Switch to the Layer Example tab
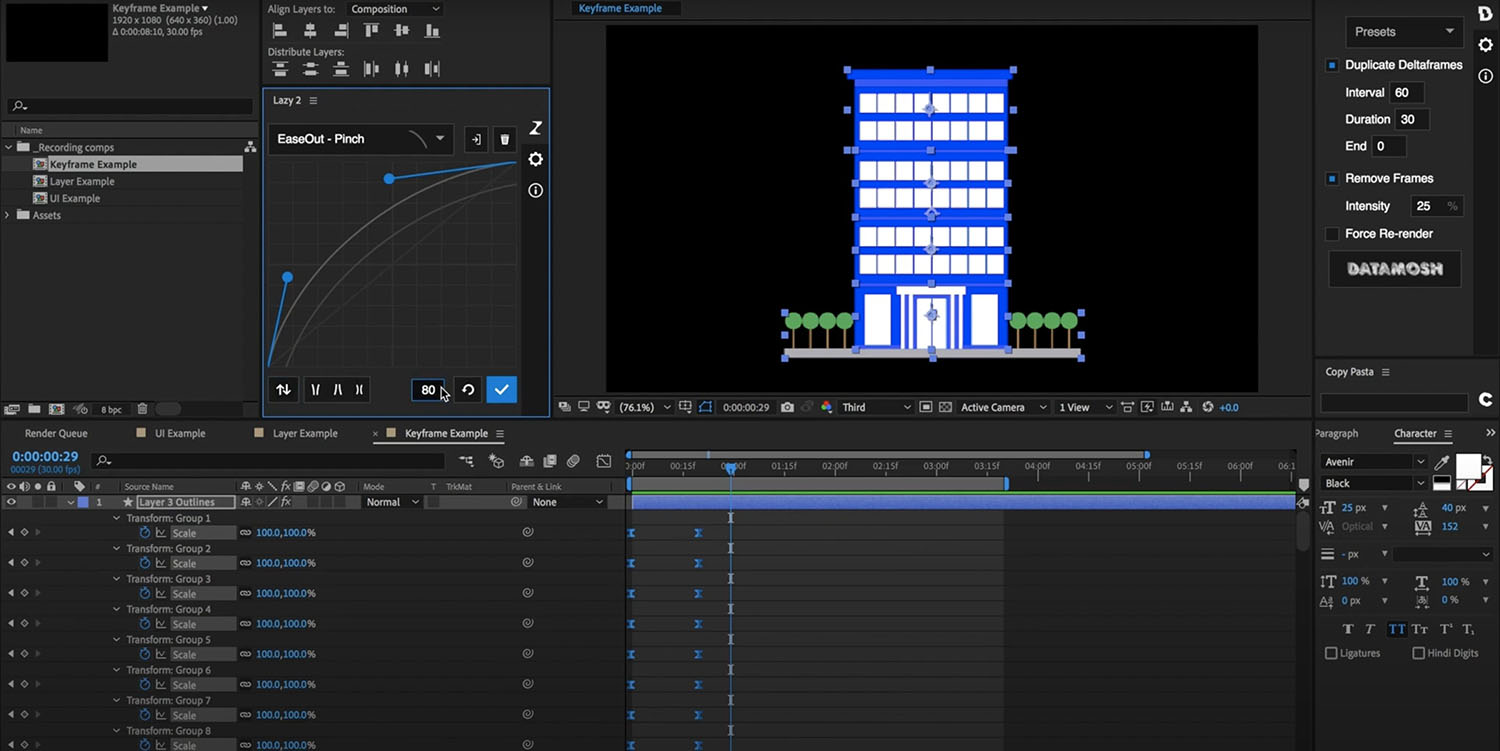 [305, 434]
